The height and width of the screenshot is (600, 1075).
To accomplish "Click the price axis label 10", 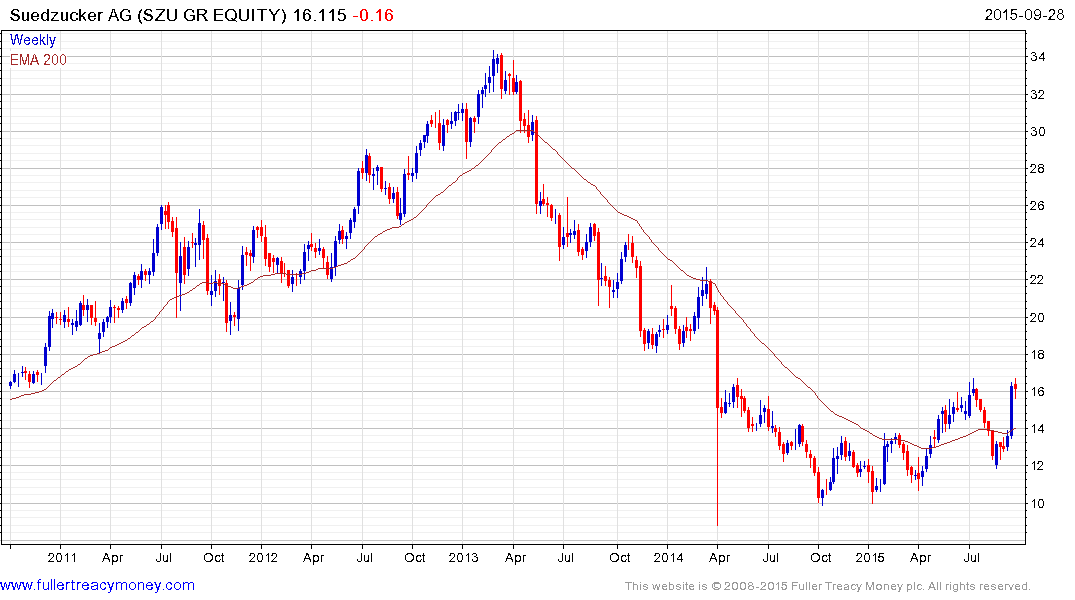I will 1037,503.
